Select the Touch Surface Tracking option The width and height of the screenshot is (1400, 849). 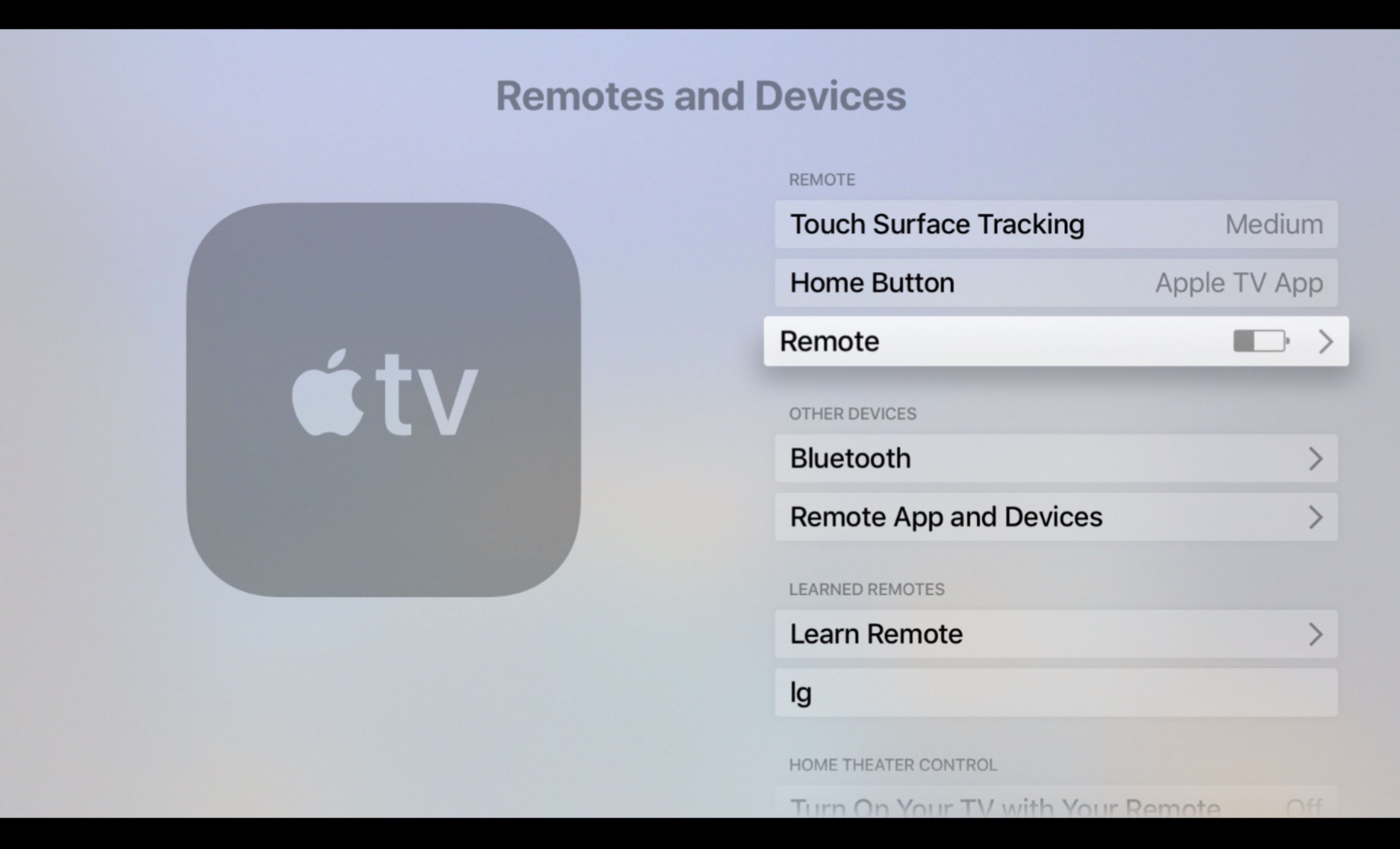click(1057, 222)
